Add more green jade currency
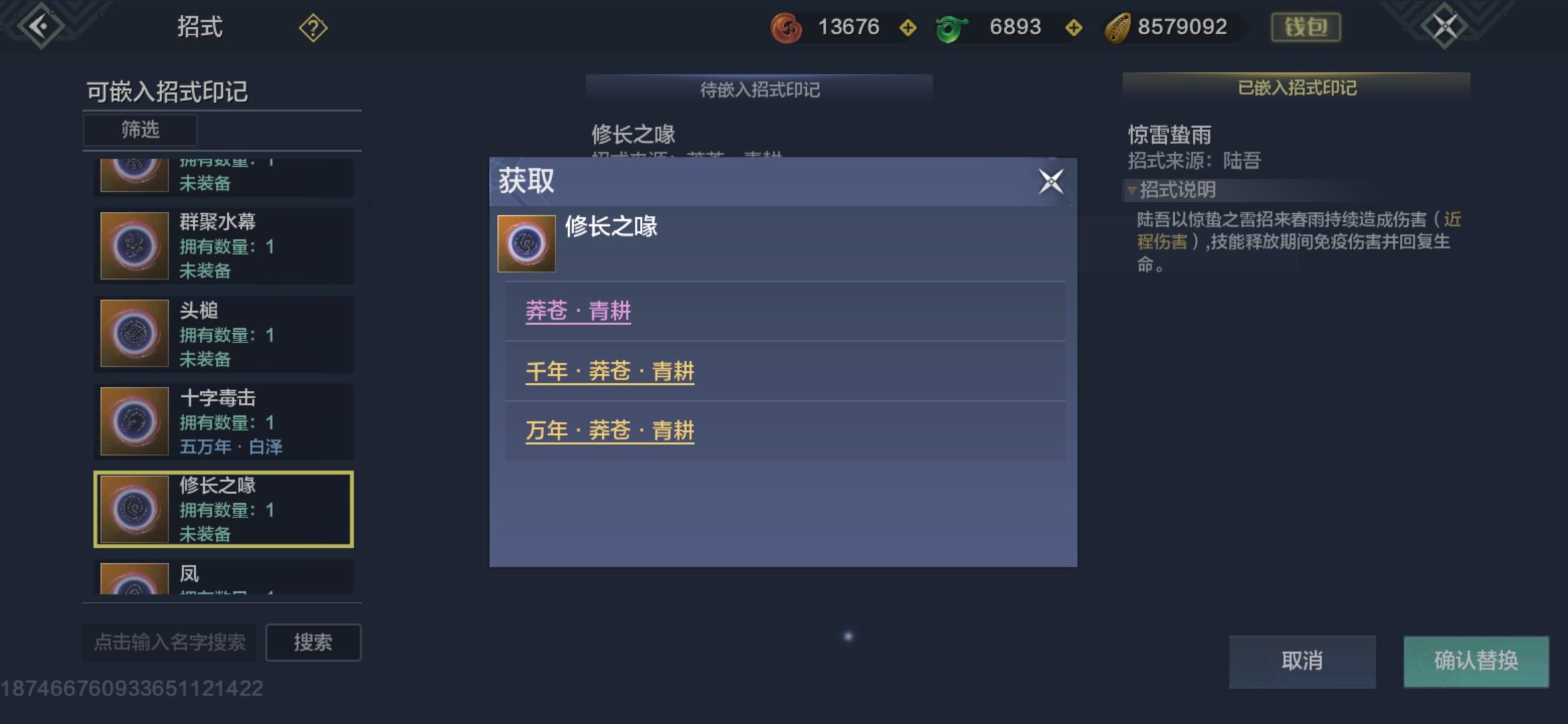Viewport: 1568px width, 724px height. 1073,27
